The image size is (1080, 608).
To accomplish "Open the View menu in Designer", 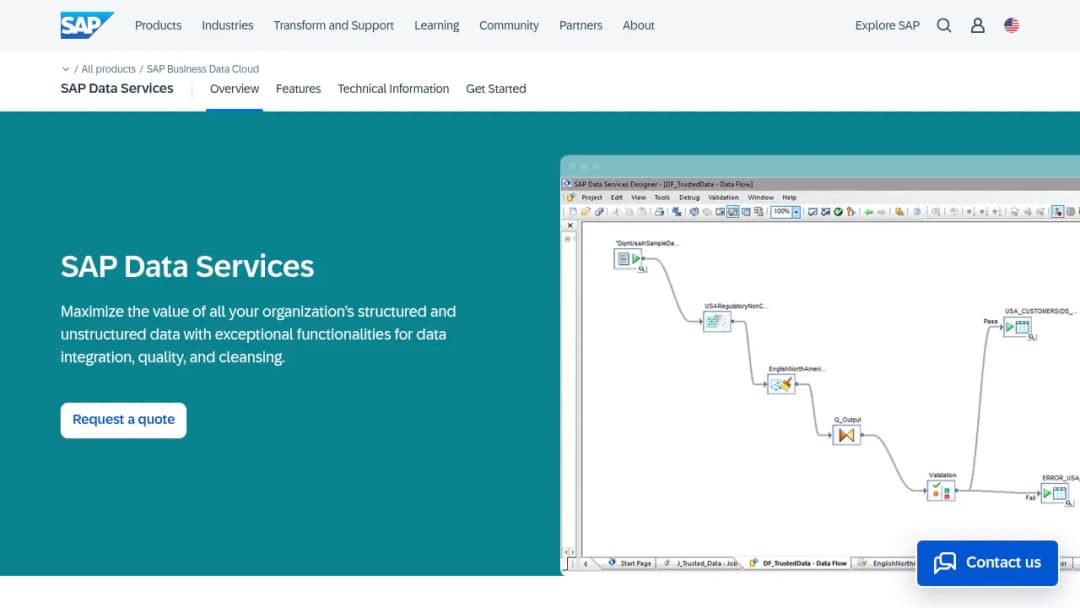I will 638,198.
